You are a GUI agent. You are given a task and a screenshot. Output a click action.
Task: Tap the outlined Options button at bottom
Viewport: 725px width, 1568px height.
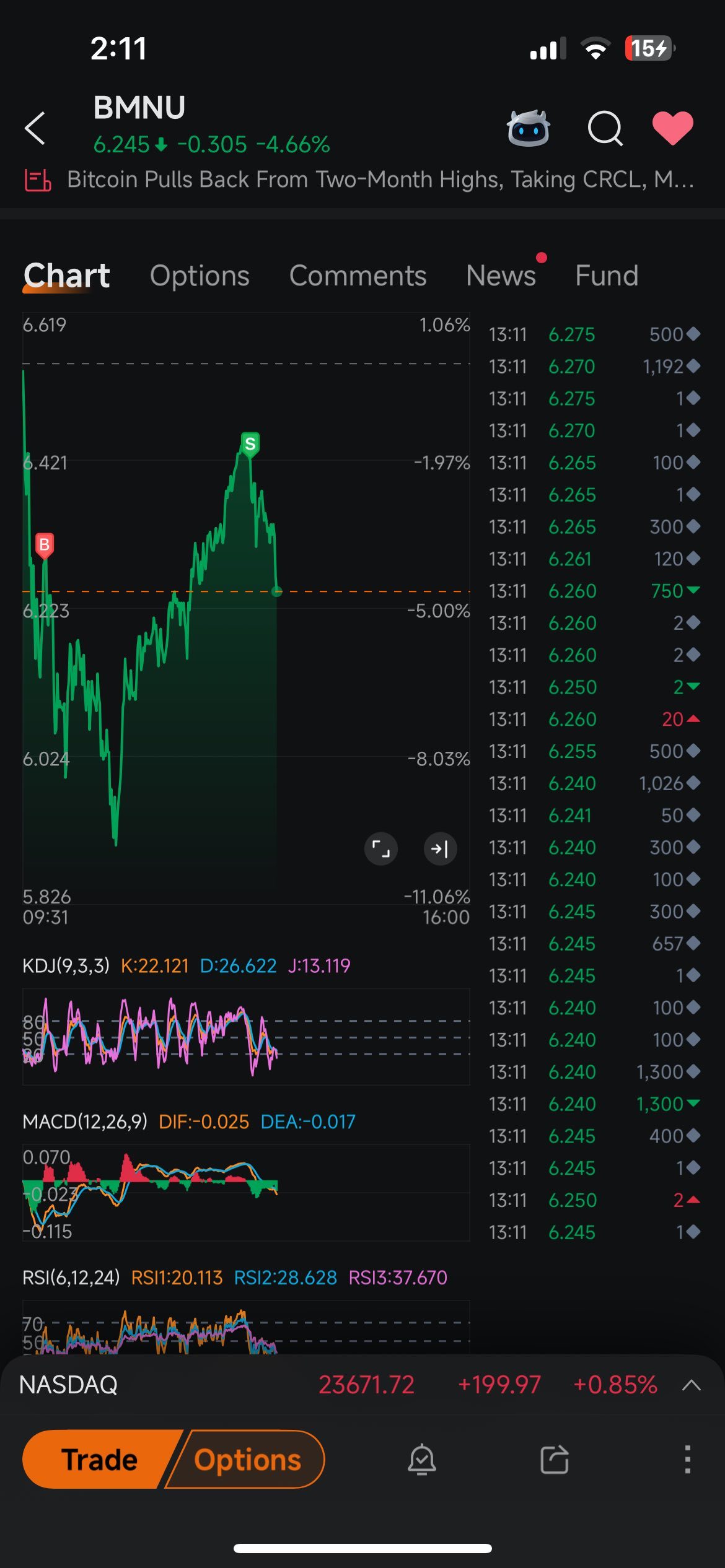(247, 1460)
